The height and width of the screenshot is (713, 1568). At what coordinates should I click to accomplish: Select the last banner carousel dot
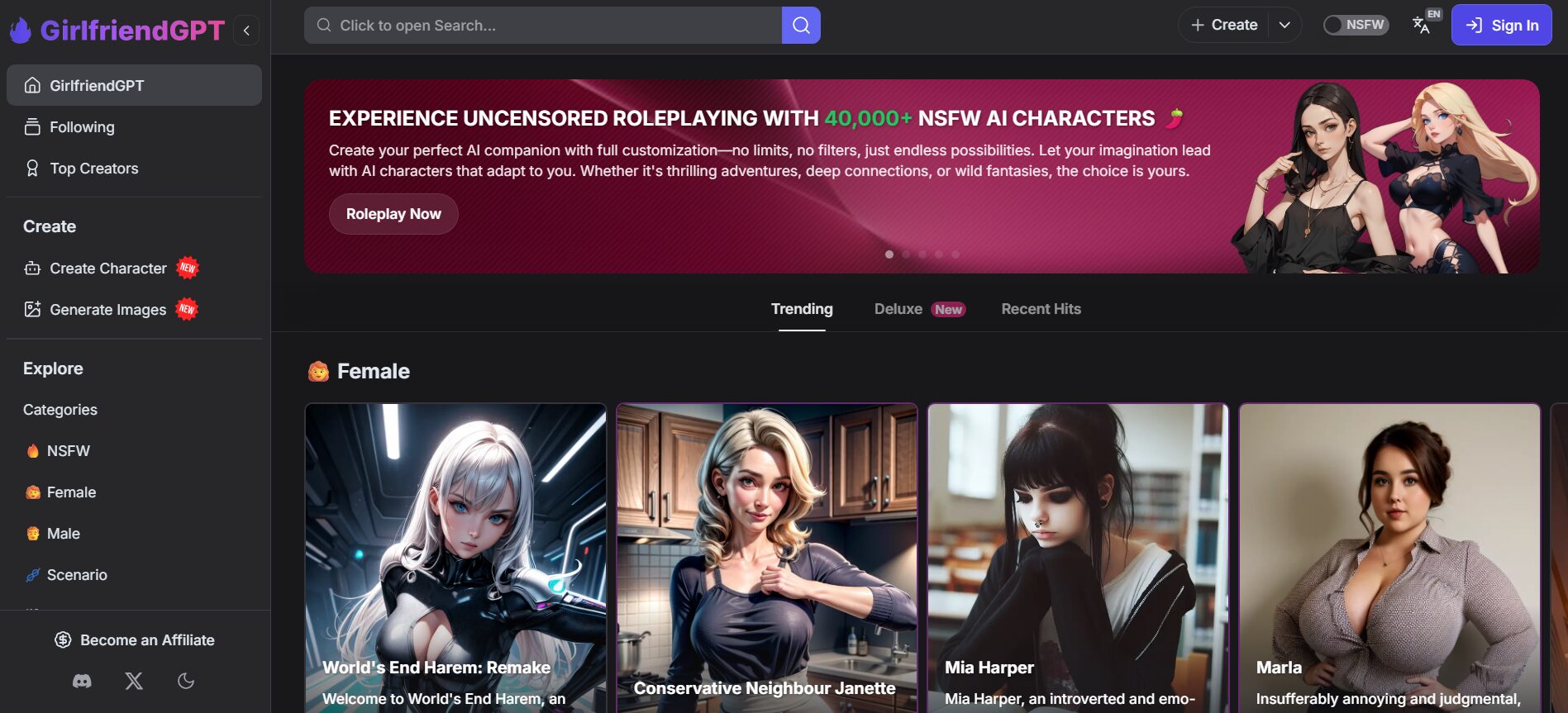pyautogui.click(x=956, y=254)
